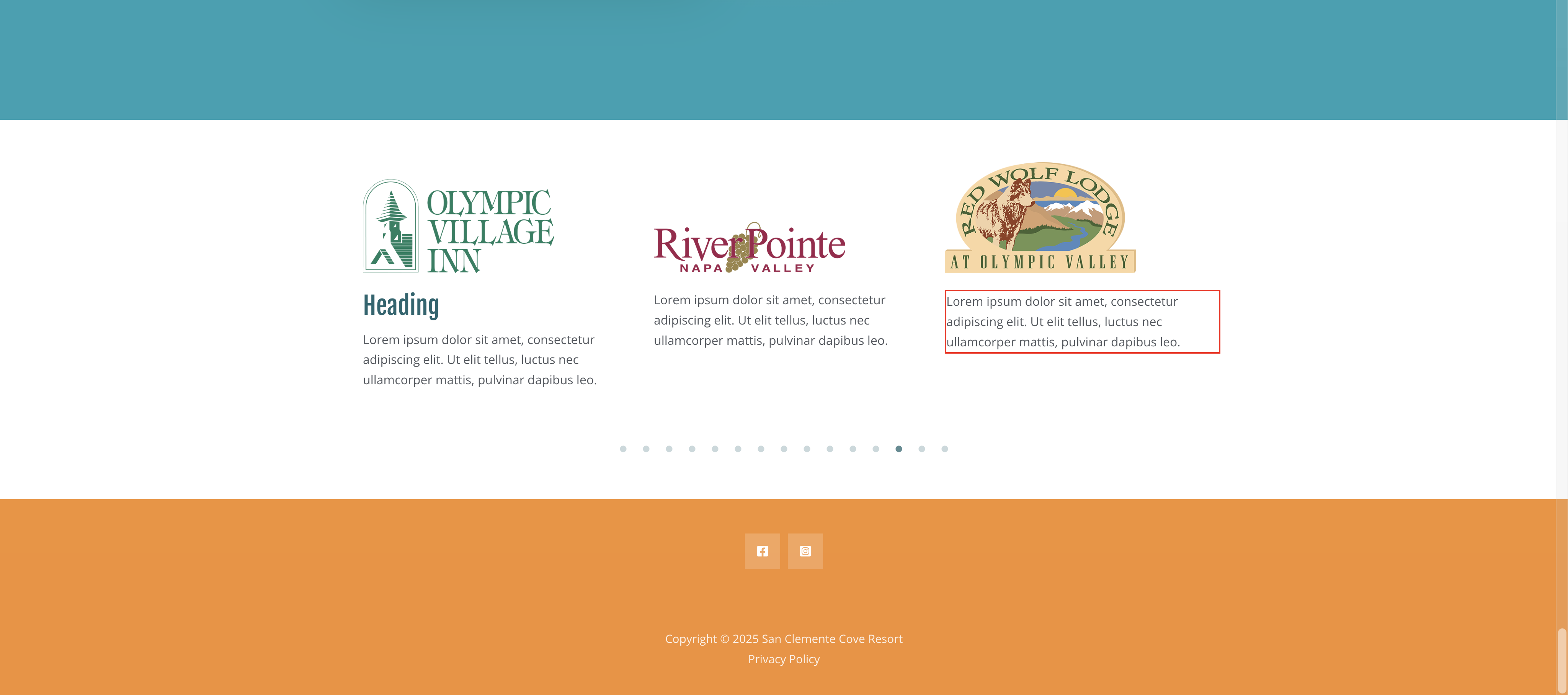This screenshot has height=695, width=1568.
Task: Click the RiverPointe Napa Valley logo
Action: pyautogui.click(x=749, y=248)
